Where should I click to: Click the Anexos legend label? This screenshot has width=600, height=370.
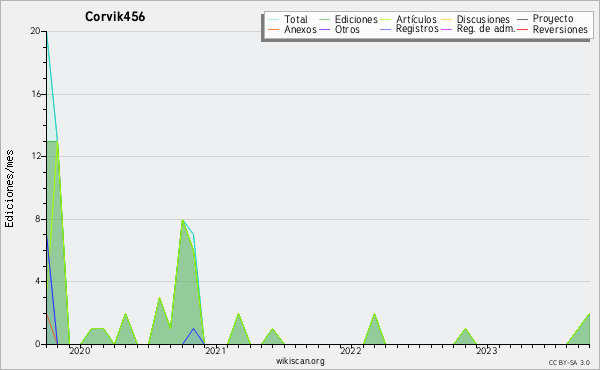(300, 30)
